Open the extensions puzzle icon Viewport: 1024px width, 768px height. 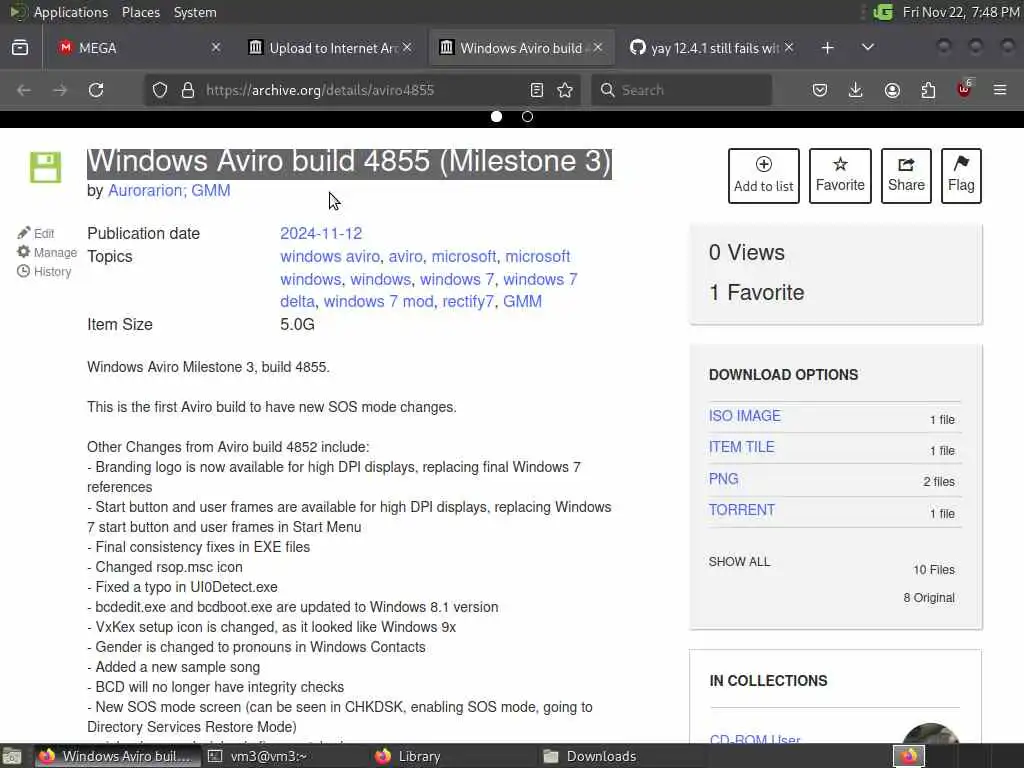point(928,90)
